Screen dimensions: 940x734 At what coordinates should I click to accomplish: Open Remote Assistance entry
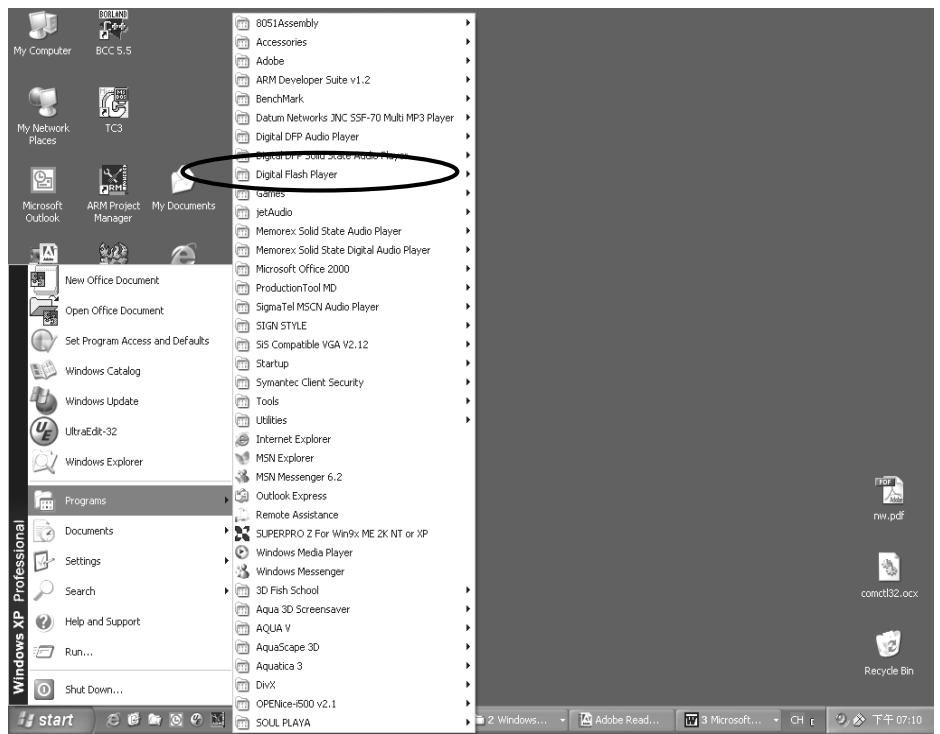click(354, 515)
